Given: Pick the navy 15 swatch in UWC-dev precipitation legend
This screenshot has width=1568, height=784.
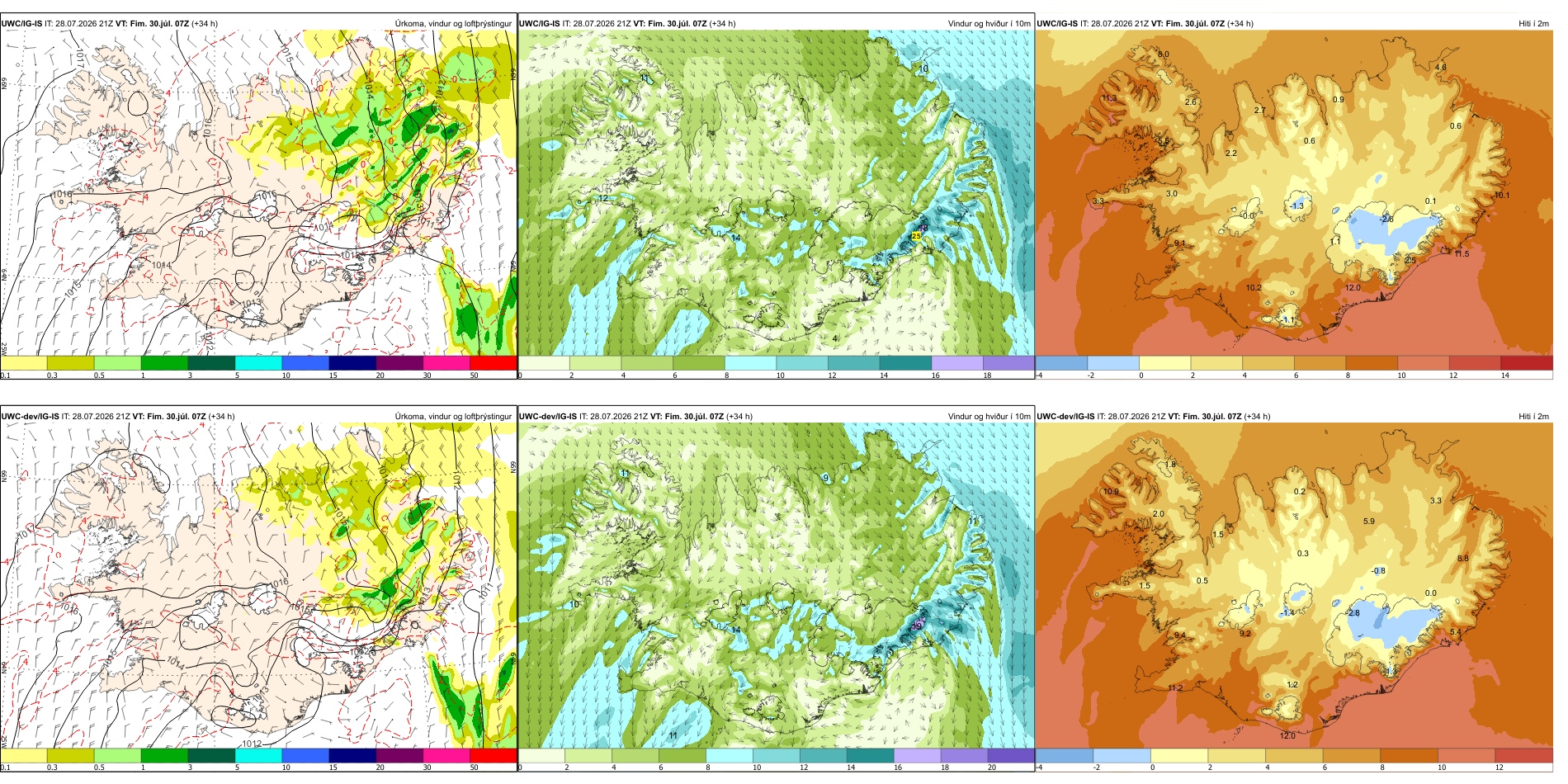Looking at the screenshot, I should 352,756.
